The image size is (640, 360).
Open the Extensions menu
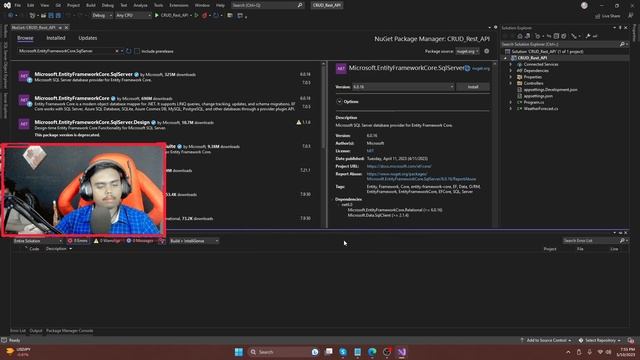click(179, 5)
